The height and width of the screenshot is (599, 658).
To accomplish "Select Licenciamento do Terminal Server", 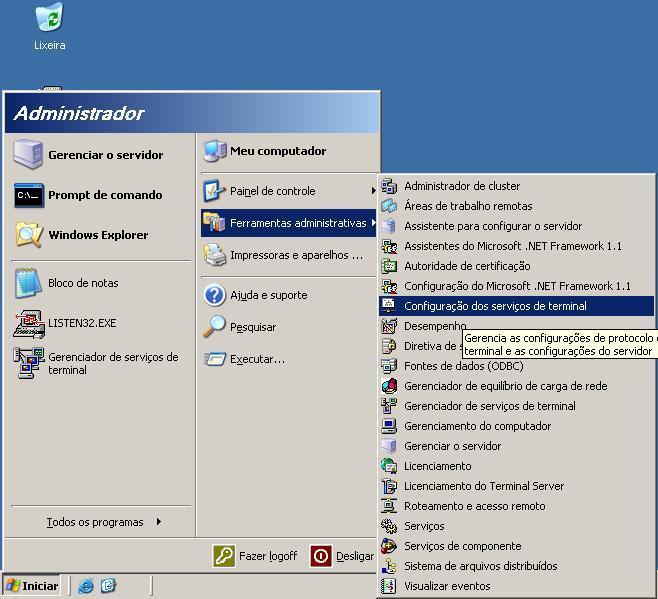I will [x=483, y=486].
